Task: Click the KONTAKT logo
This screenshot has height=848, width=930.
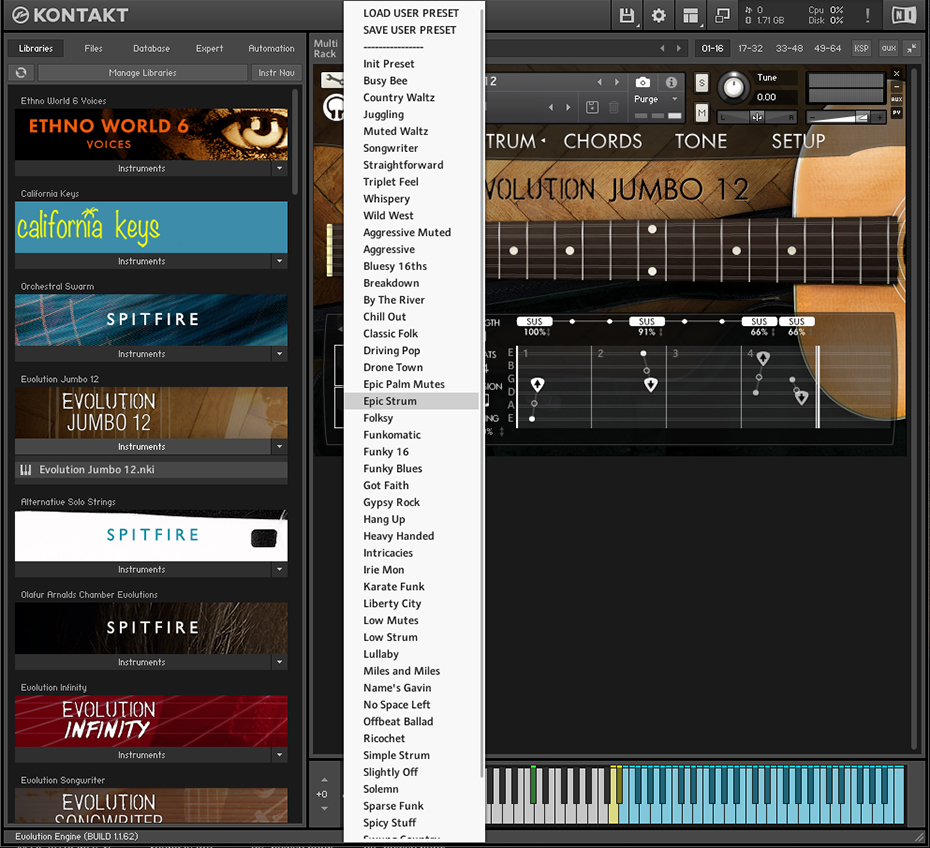Action: (70, 15)
